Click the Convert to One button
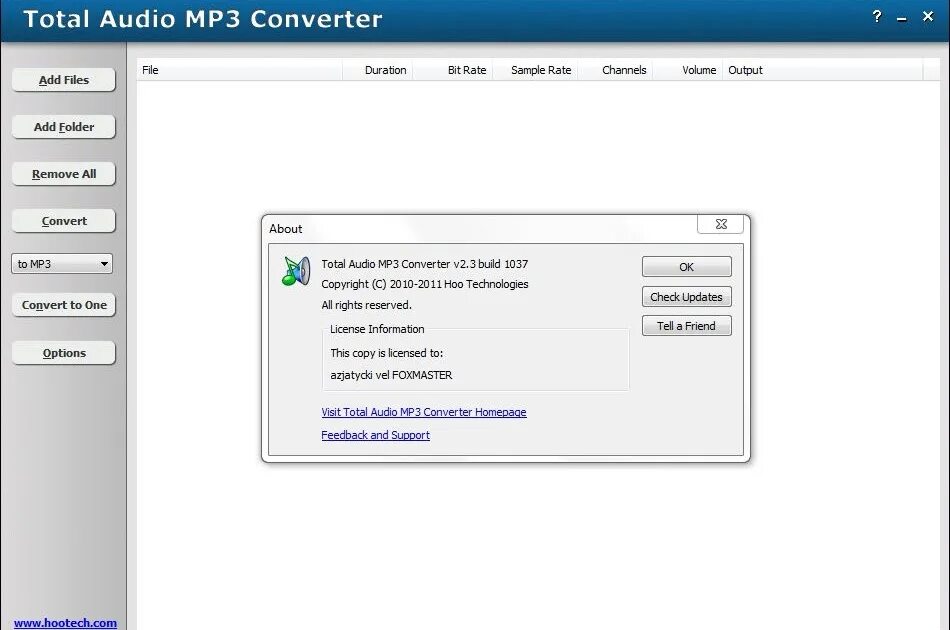950x630 pixels. coord(64,305)
